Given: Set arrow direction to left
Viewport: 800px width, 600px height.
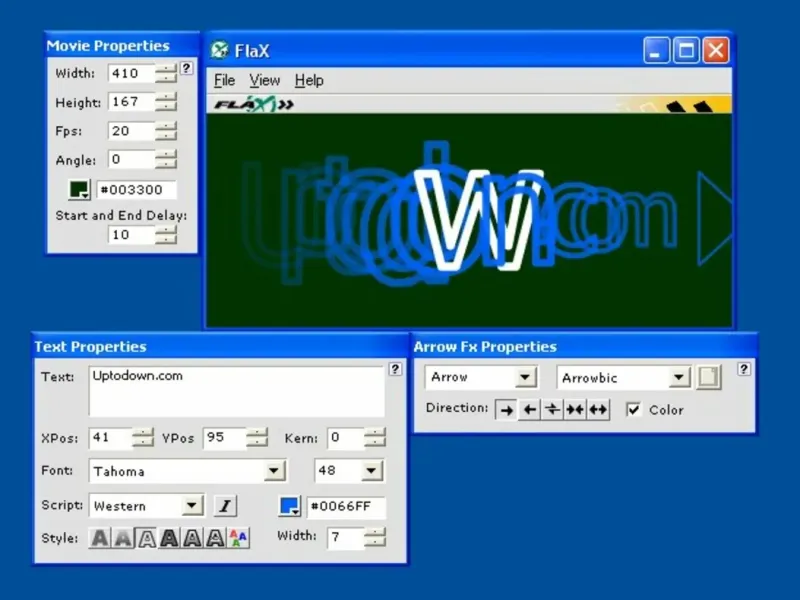Looking at the screenshot, I should 529,410.
